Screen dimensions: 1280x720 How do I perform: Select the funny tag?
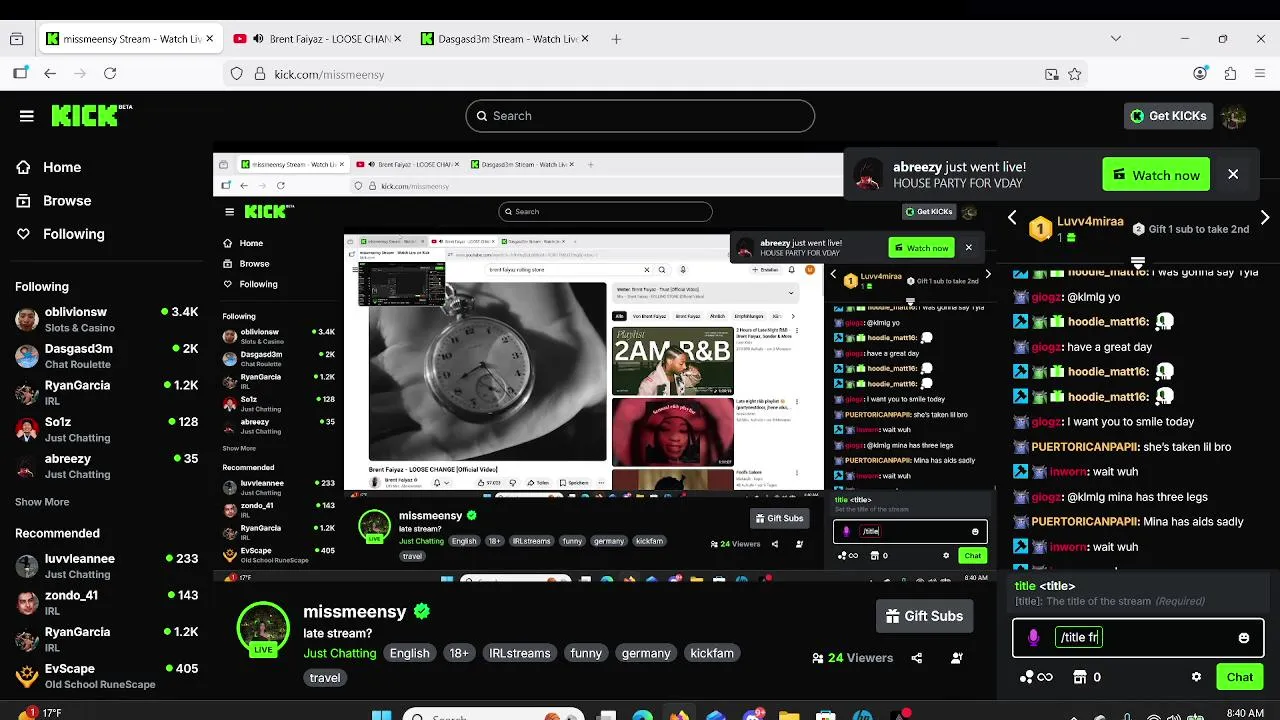tap(586, 653)
